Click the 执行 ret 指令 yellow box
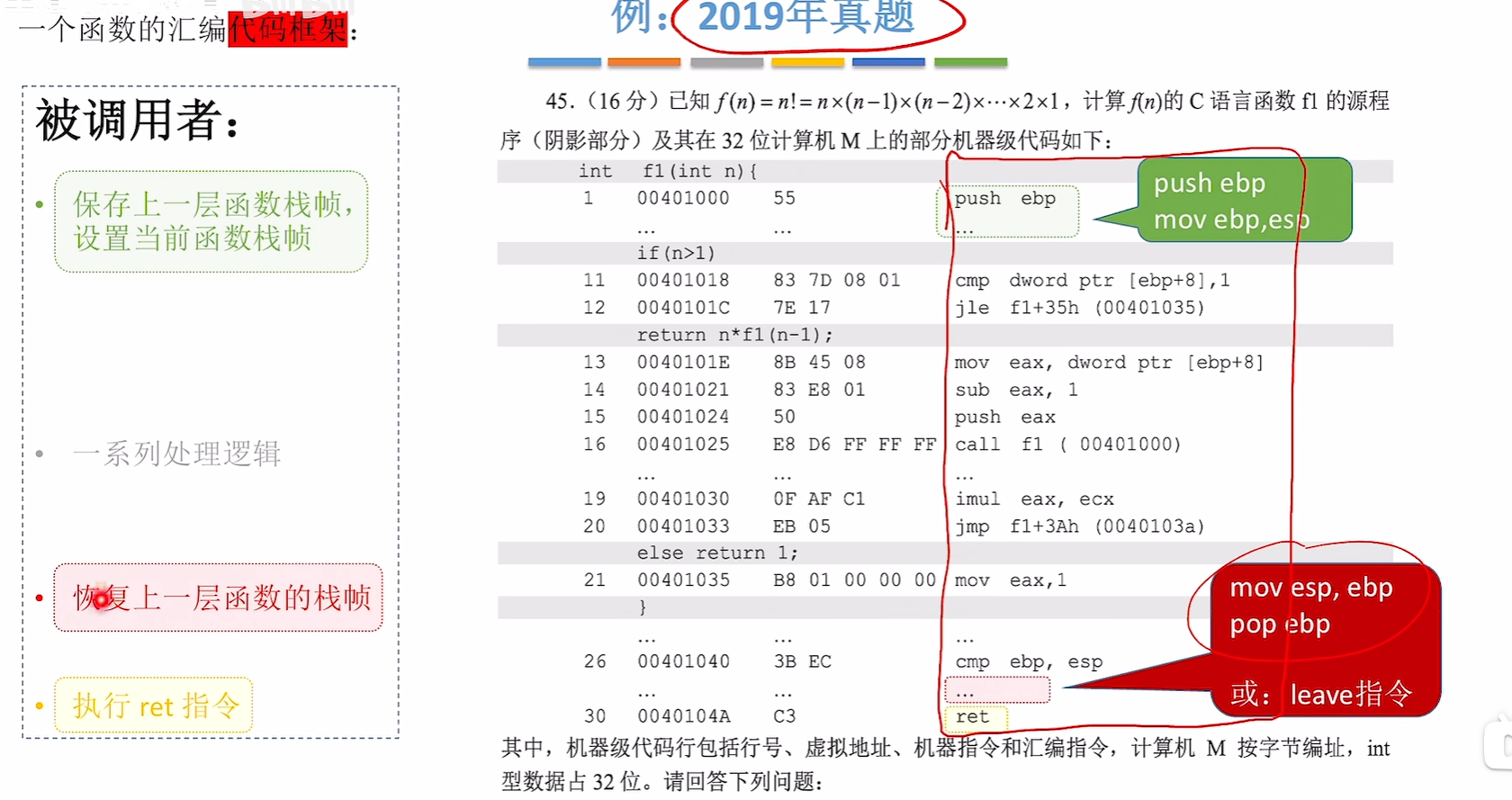Viewport: 1512px width, 800px height. (x=154, y=706)
